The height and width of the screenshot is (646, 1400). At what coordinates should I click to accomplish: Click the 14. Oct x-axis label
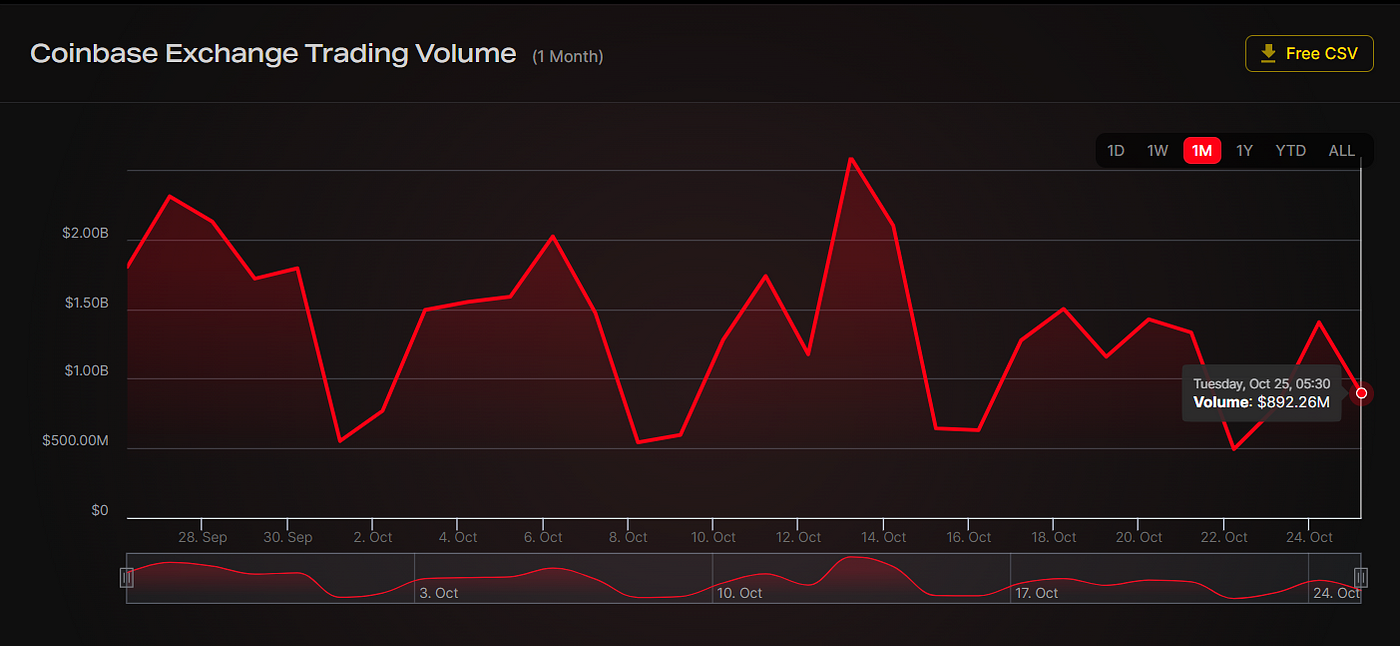tap(882, 537)
